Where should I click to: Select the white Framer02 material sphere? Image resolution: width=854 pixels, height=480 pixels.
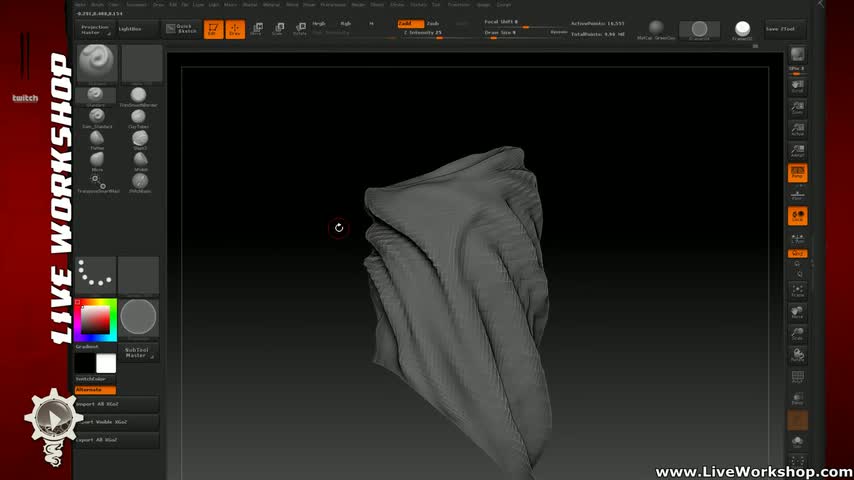(x=742, y=30)
